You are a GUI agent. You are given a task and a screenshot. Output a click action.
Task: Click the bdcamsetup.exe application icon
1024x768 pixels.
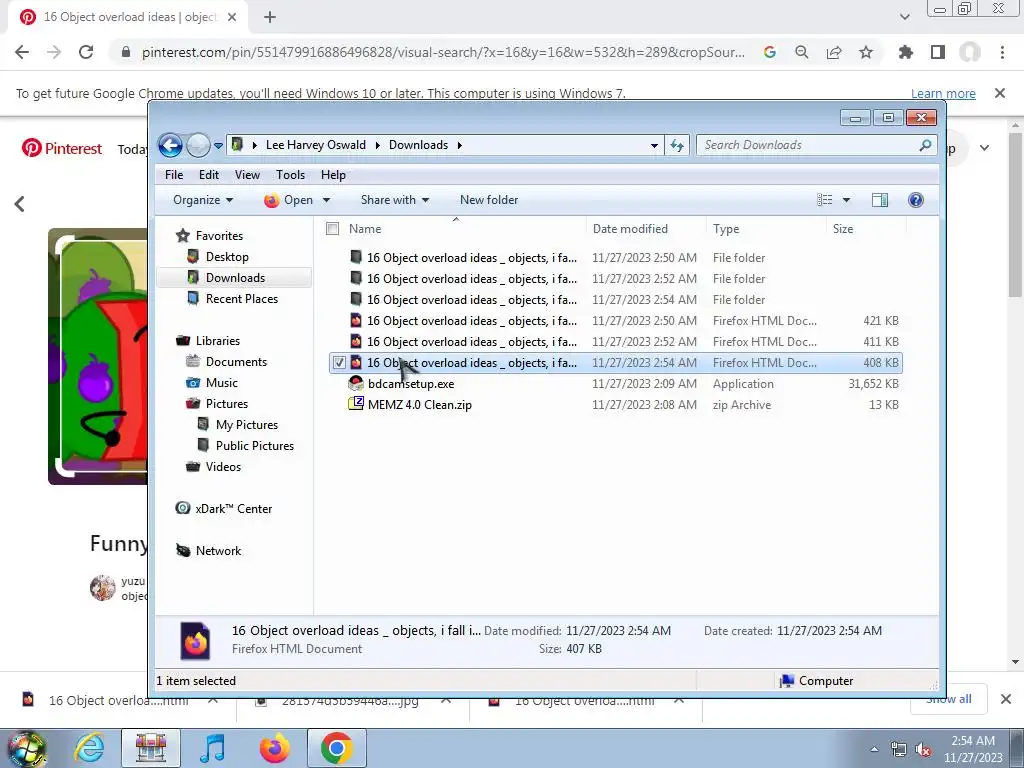(x=356, y=383)
